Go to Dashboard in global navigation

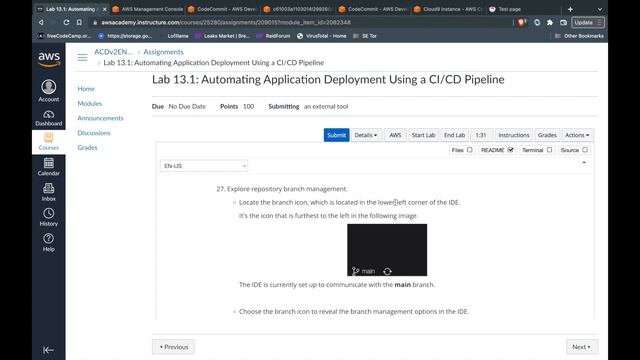pyautogui.click(x=49, y=118)
